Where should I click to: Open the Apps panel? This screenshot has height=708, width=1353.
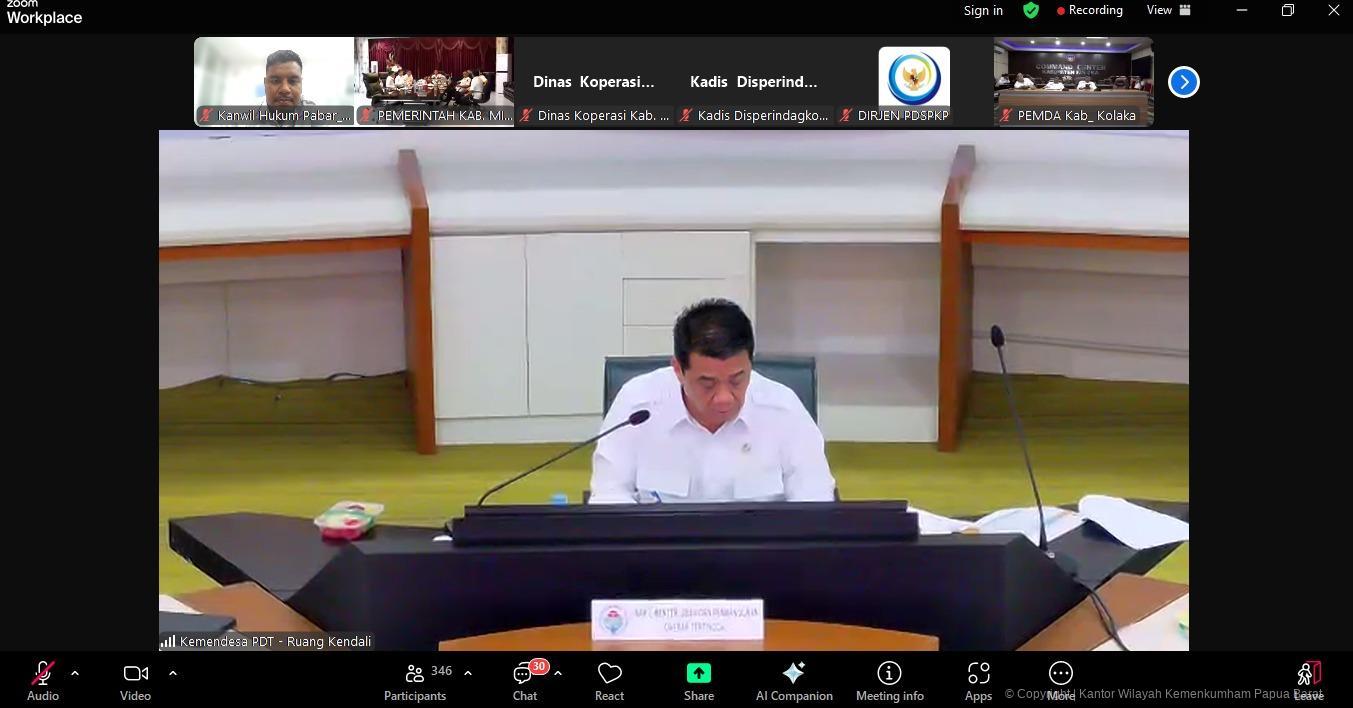[x=978, y=680]
